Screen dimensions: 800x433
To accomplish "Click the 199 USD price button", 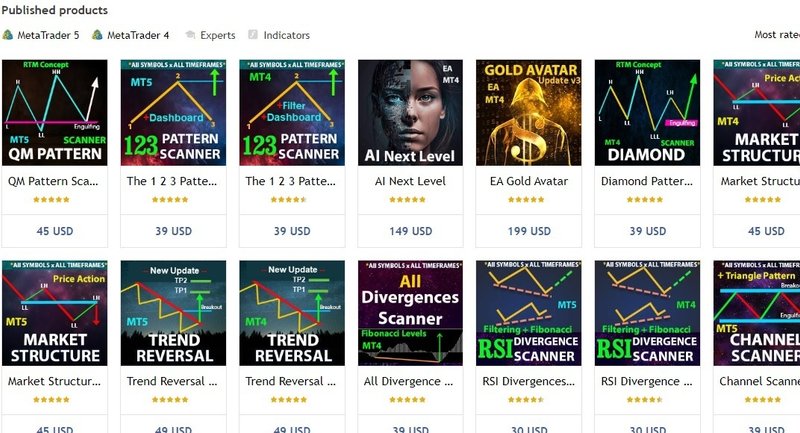I will [529, 231].
